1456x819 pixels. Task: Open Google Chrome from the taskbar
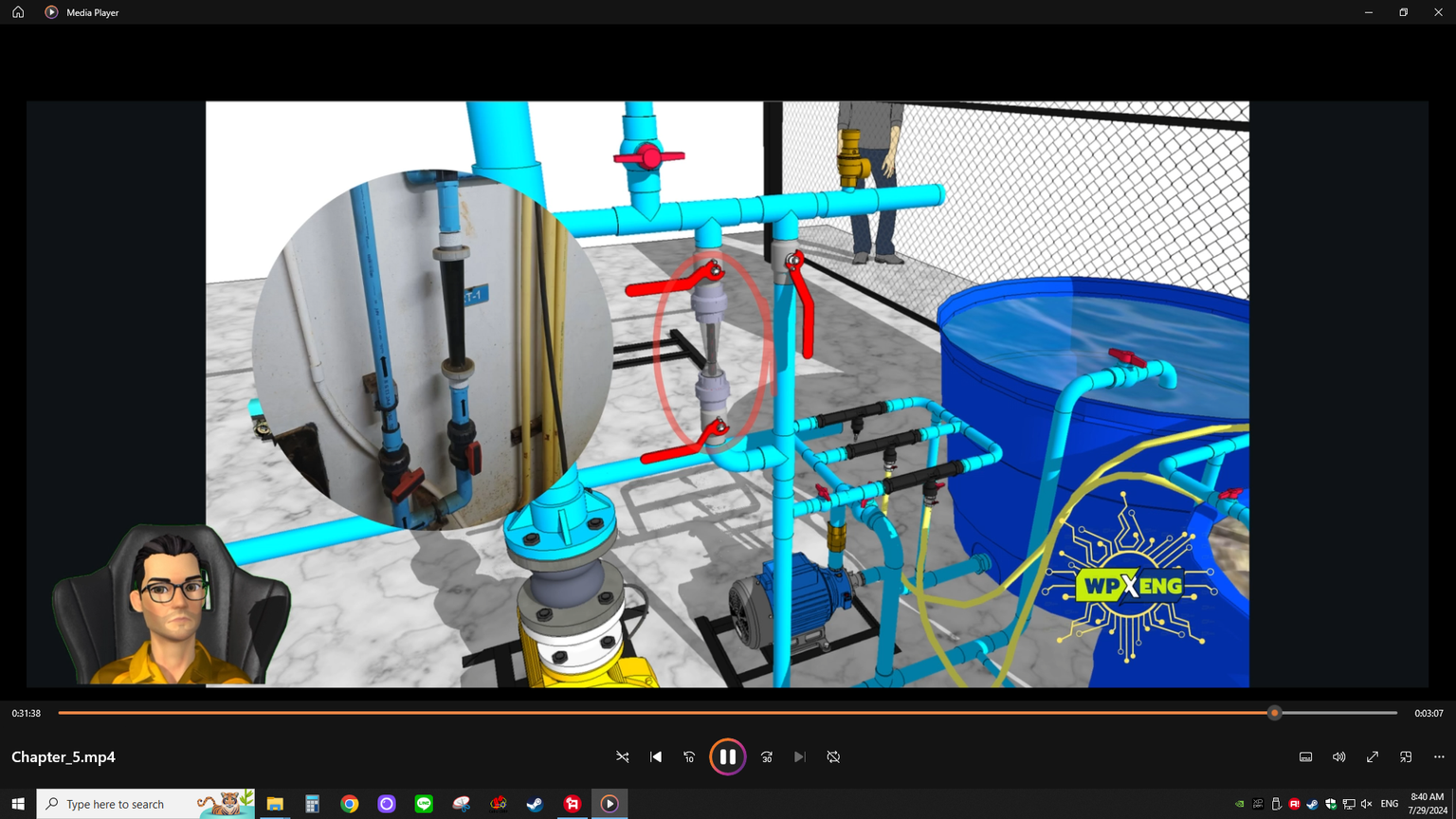pyautogui.click(x=350, y=804)
